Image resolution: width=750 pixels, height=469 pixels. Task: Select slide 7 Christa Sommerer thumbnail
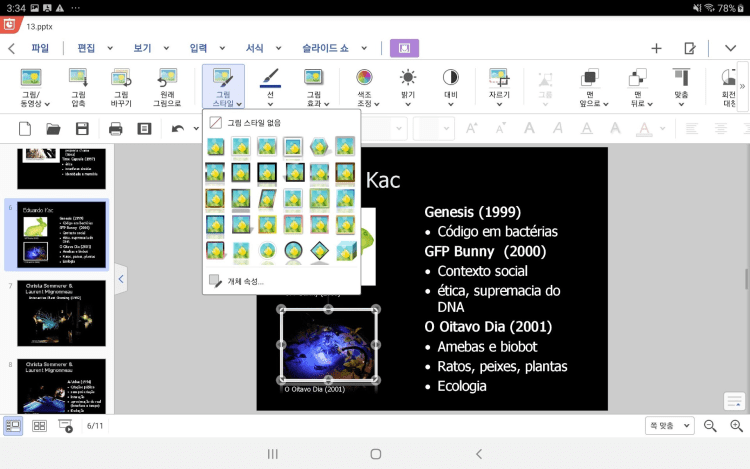[x=61, y=313]
